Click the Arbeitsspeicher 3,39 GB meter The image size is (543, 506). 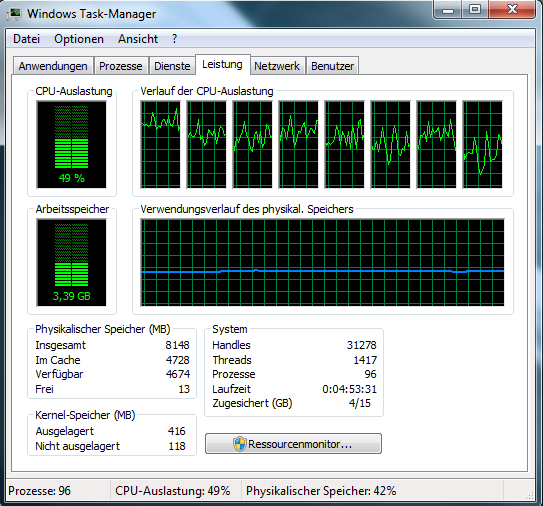pyautogui.click(x=71, y=263)
